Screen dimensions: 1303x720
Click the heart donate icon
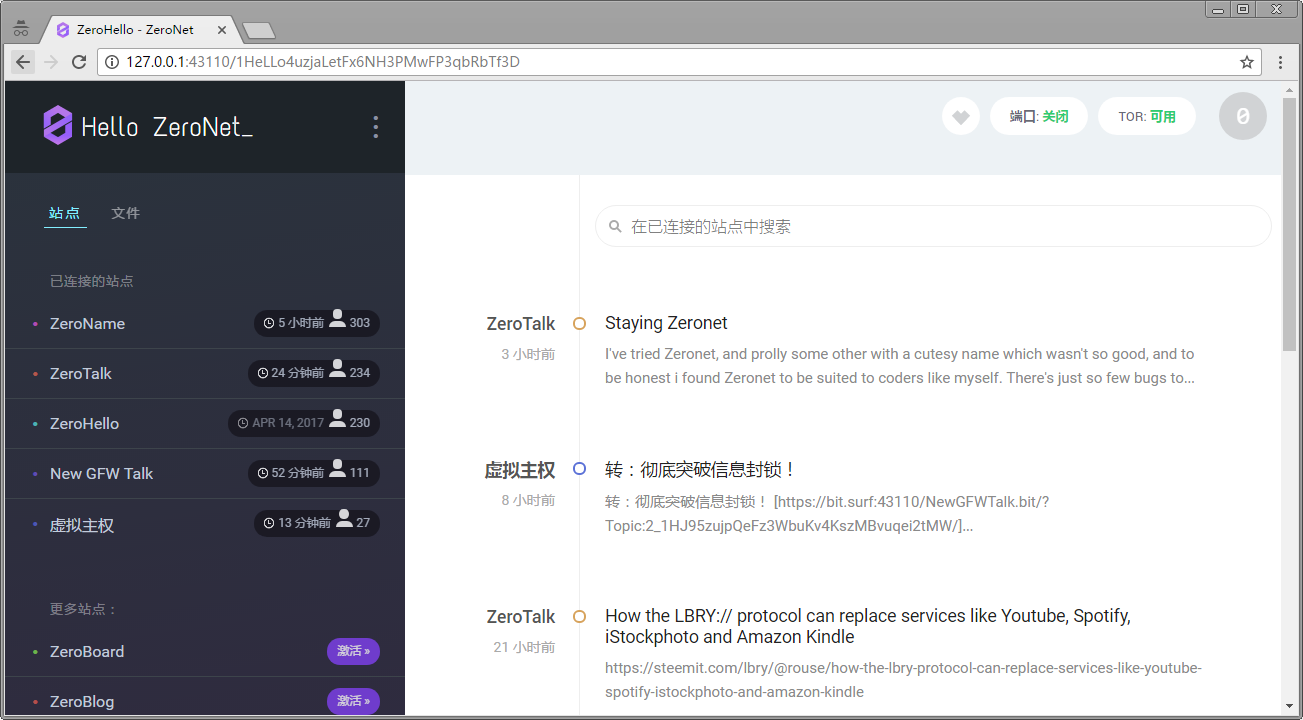click(960, 117)
